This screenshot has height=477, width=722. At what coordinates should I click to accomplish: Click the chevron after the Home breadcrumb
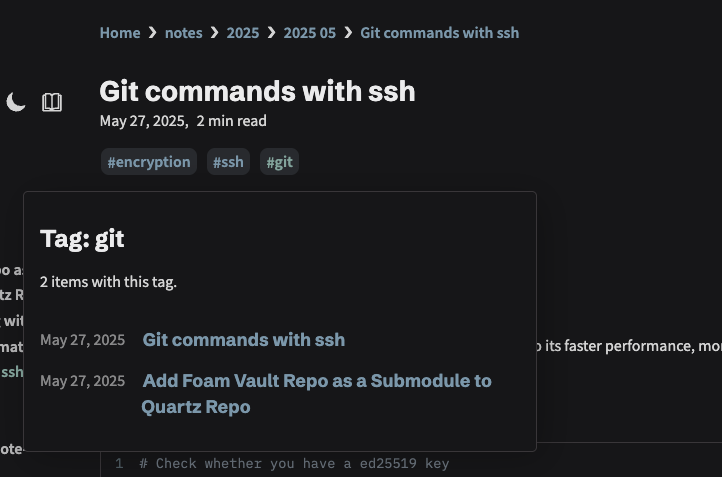(152, 33)
